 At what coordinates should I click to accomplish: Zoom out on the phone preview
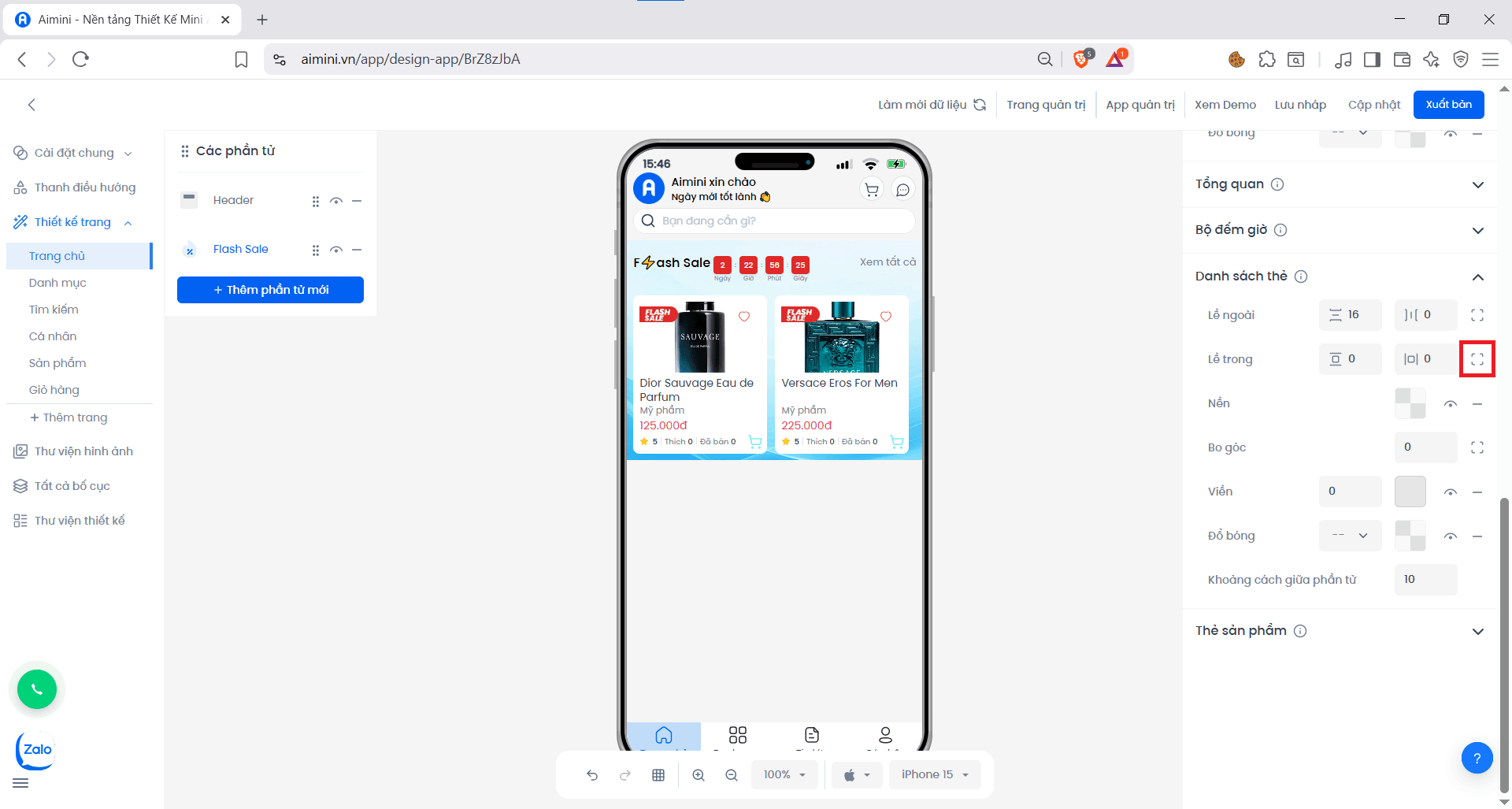click(732, 775)
